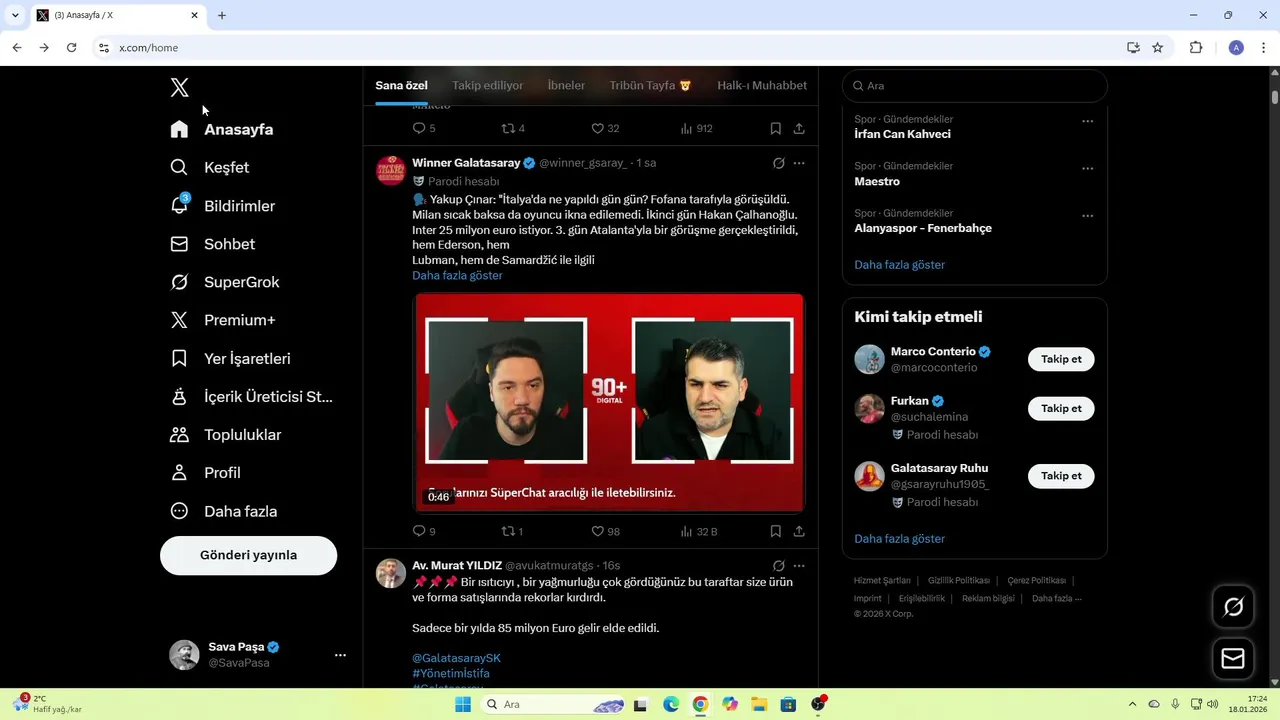This screenshot has width=1280, height=720.
Task: Expand Chrome tab search dropdown
Action: click(15, 15)
